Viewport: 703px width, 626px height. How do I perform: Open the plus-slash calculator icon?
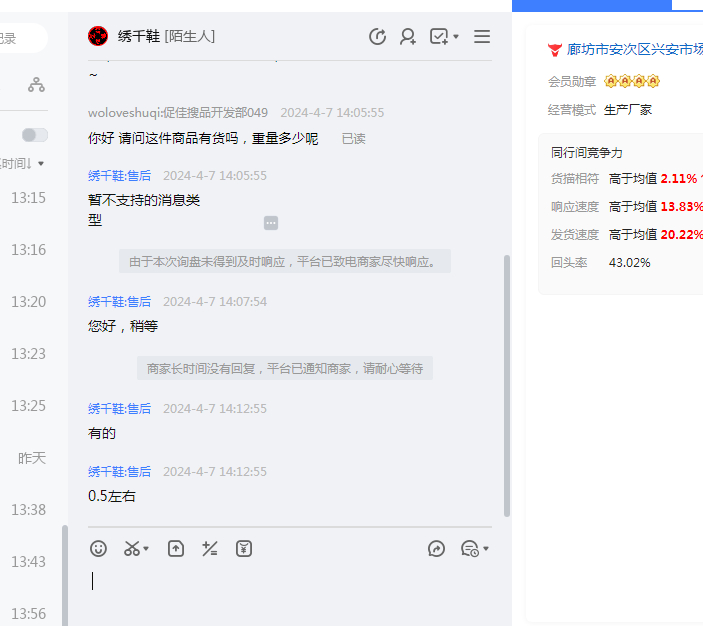coord(209,548)
